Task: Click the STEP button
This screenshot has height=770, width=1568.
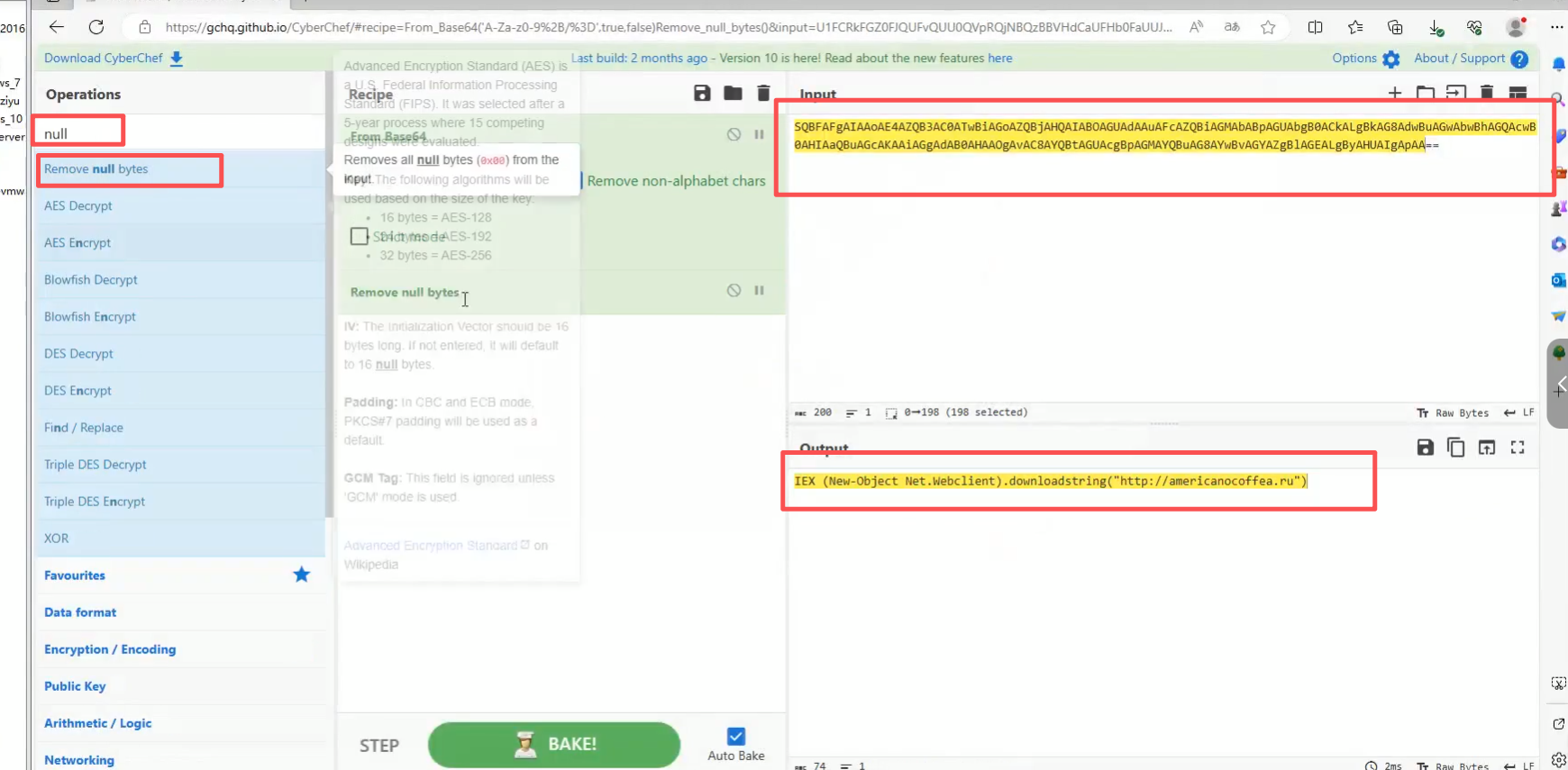Action: pos(379,746)
